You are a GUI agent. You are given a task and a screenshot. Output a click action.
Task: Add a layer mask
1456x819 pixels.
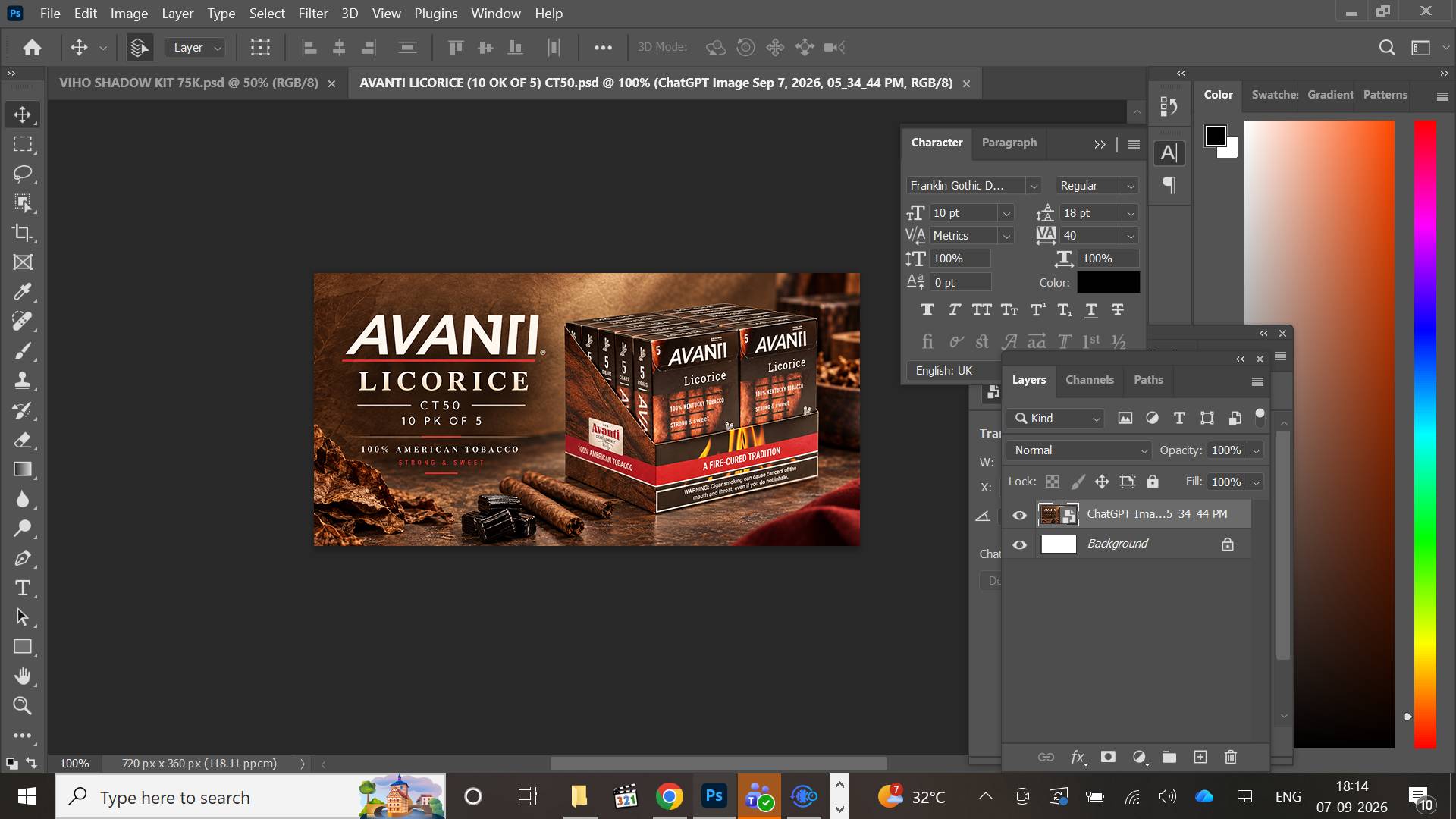pyautogui.click(x=1108, y=757)
